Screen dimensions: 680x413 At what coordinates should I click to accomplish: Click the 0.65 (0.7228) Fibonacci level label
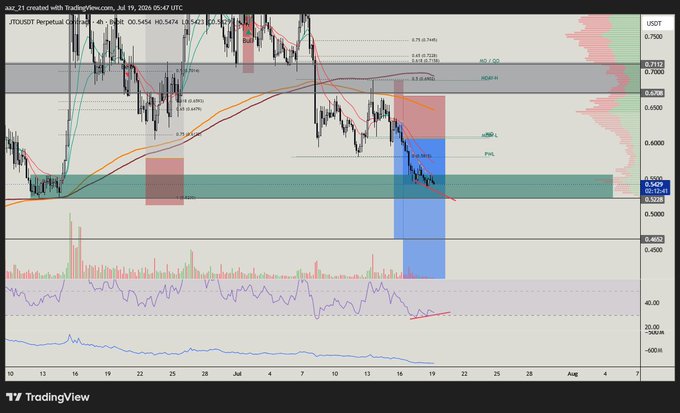[x=424, y=56]
